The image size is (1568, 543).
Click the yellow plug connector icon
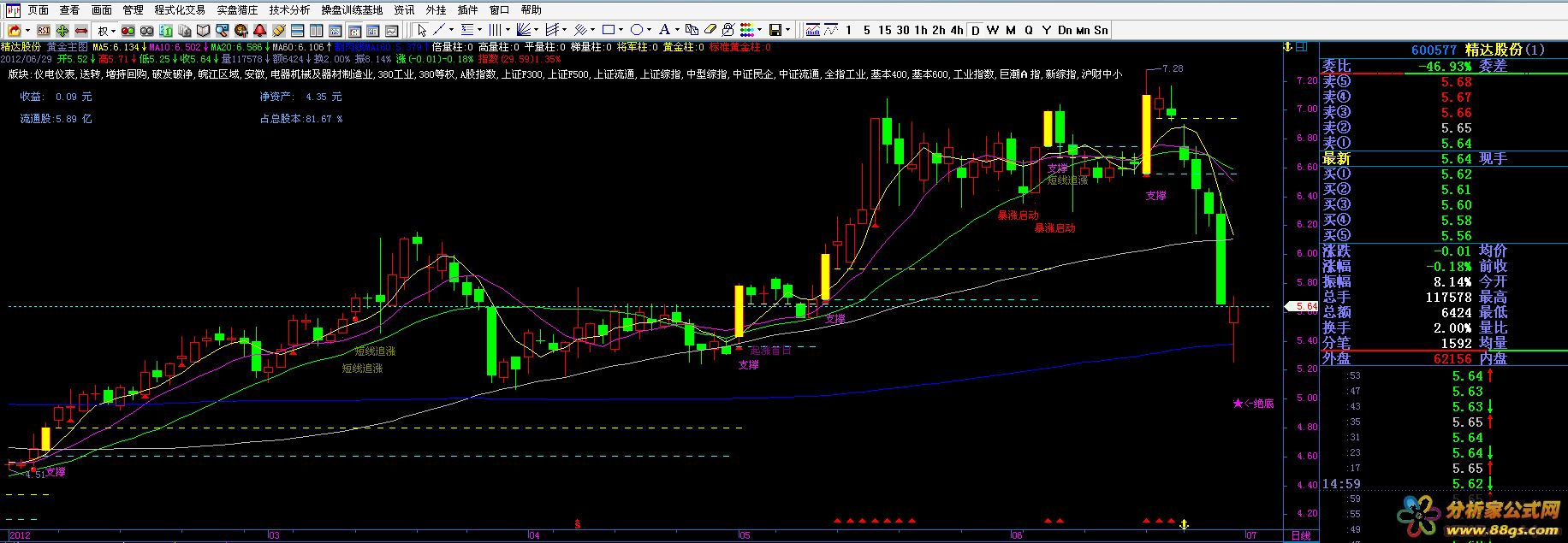coord(278,31)
